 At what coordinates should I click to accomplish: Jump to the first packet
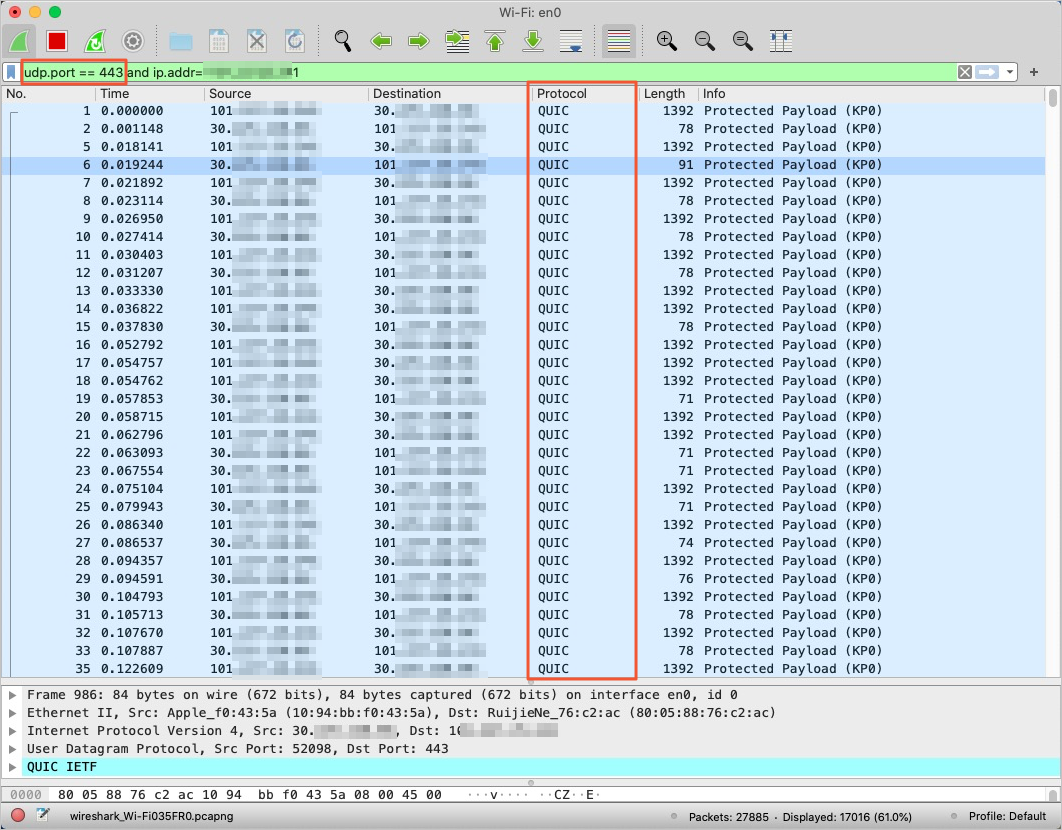tap(495, 41)
